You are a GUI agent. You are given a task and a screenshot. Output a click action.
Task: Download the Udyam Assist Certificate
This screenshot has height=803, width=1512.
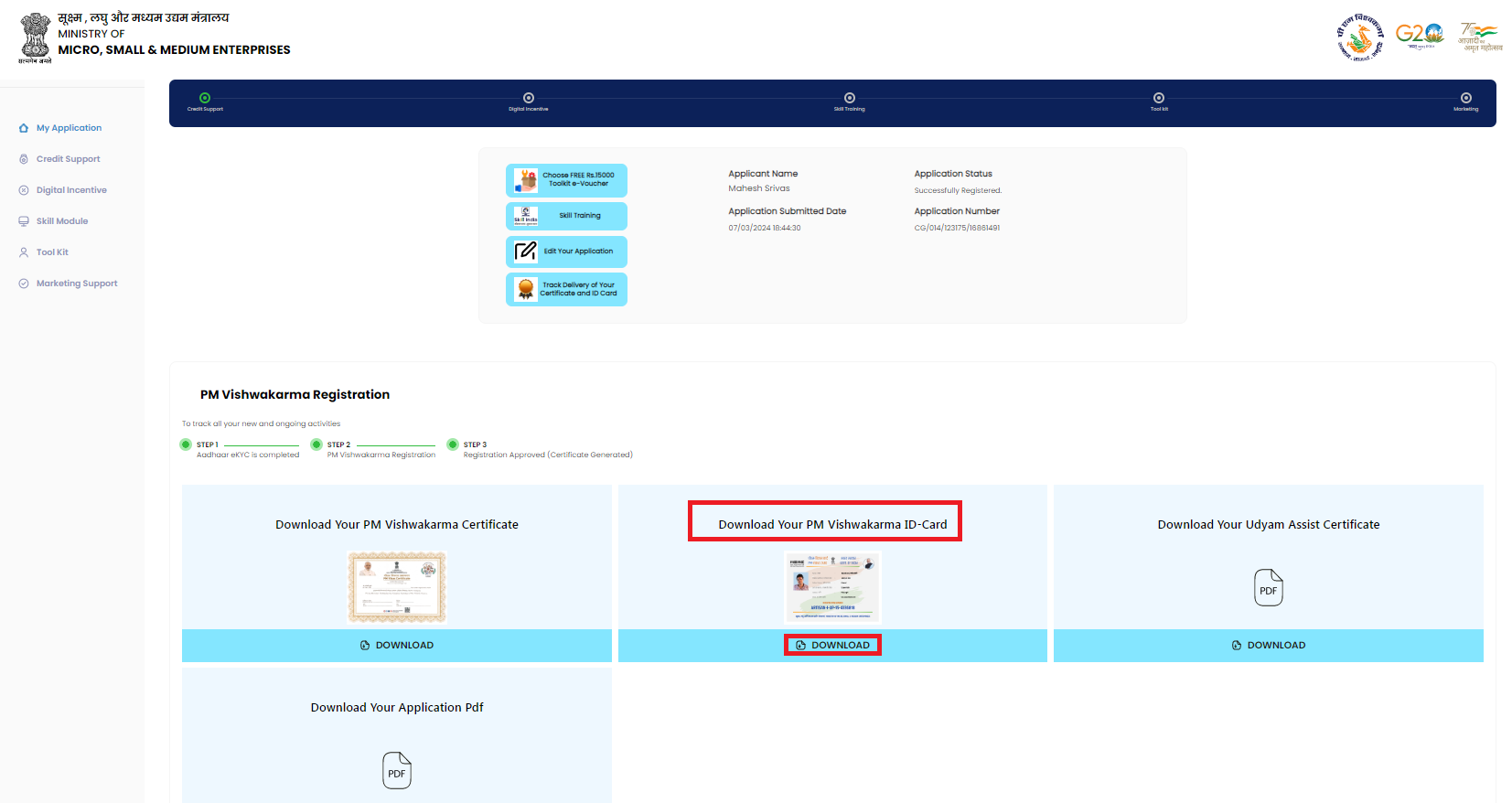1269,645
